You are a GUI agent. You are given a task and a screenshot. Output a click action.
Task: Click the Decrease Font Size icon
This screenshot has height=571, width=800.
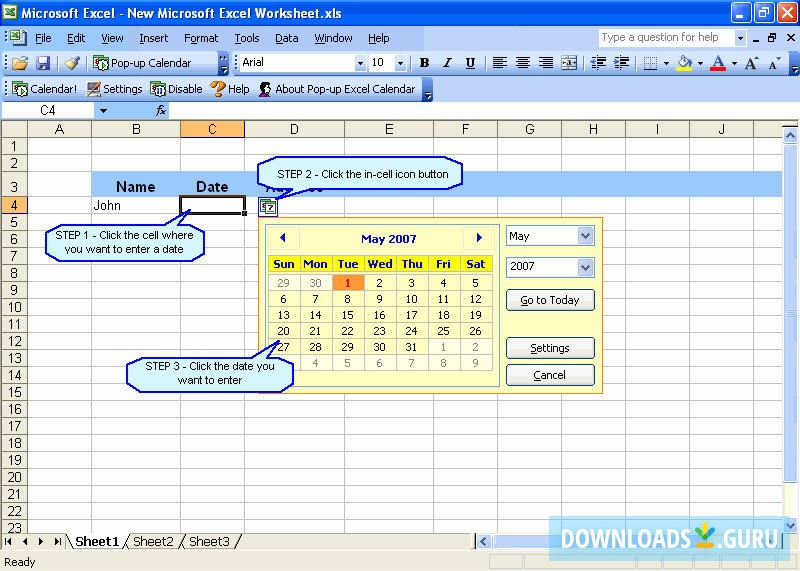pyautogui.click(x=774, y=63)
